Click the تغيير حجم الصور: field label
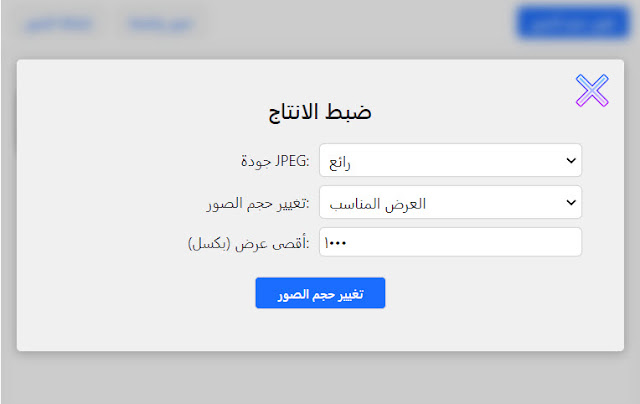This screenshot has height=404, width=640. point(258,203)
